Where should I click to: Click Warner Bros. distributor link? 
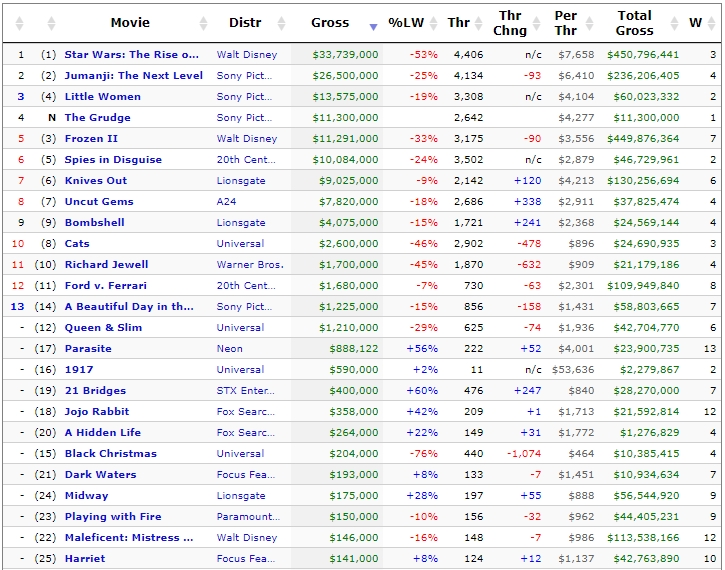tap(250, 264)
